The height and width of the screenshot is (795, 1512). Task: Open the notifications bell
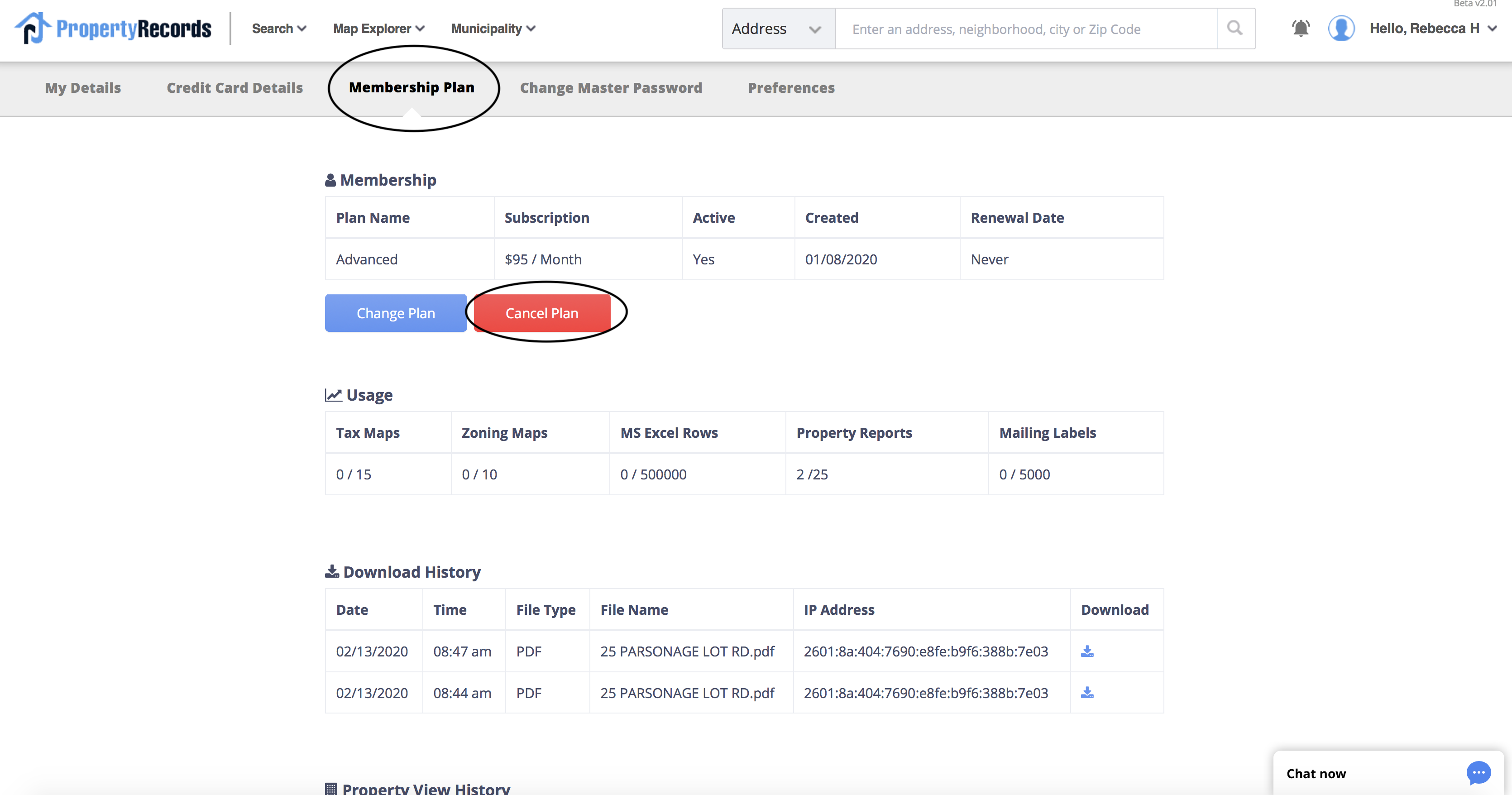pos(1301,28)
